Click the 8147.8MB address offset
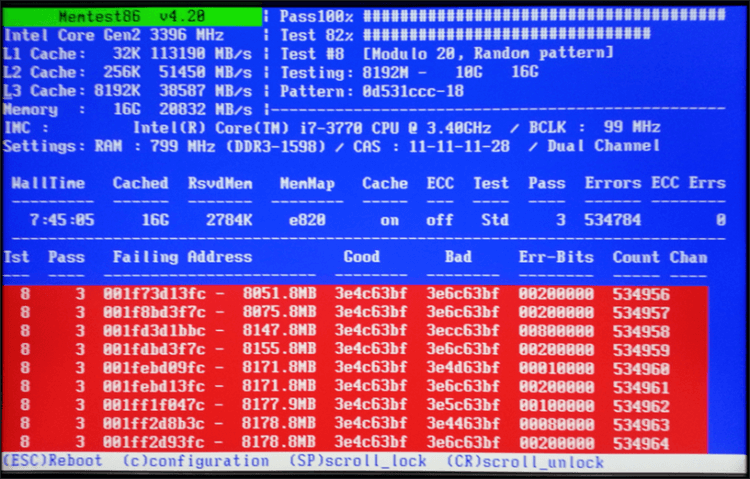 [279, 331]
